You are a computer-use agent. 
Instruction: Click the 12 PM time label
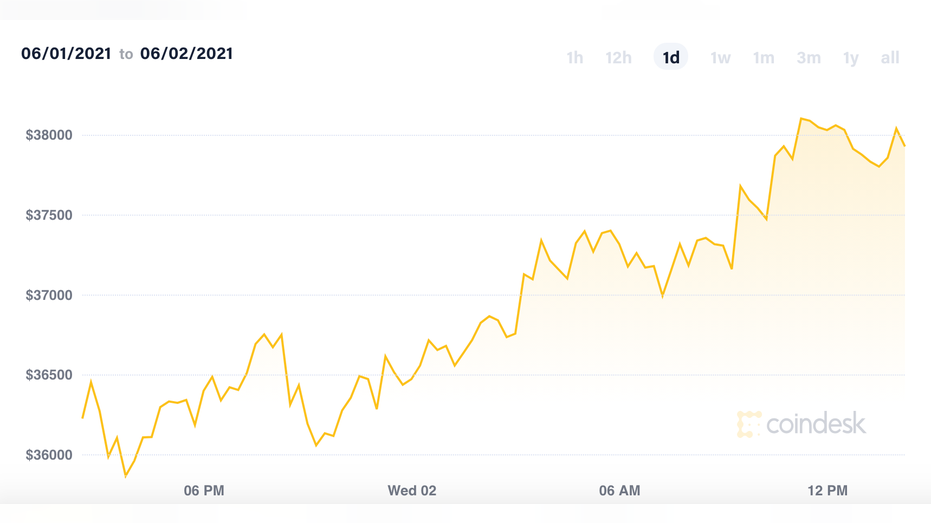pyautogui.click(x=827, y=490)
